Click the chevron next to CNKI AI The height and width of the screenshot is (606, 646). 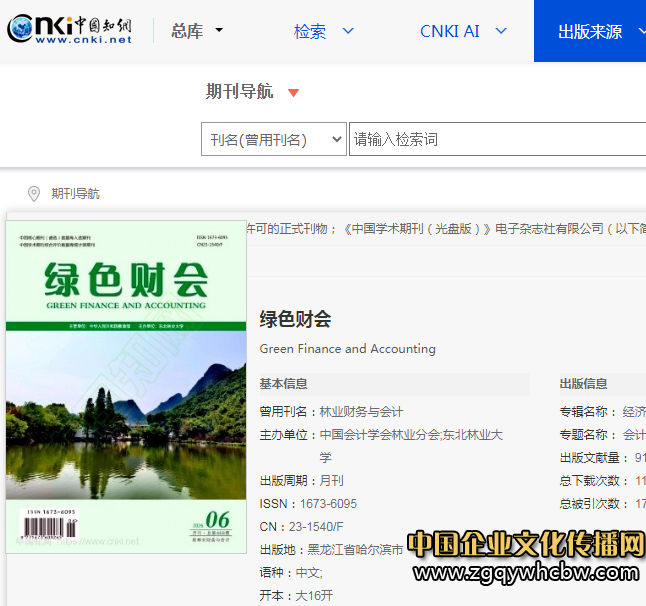[x=501, y=31]
